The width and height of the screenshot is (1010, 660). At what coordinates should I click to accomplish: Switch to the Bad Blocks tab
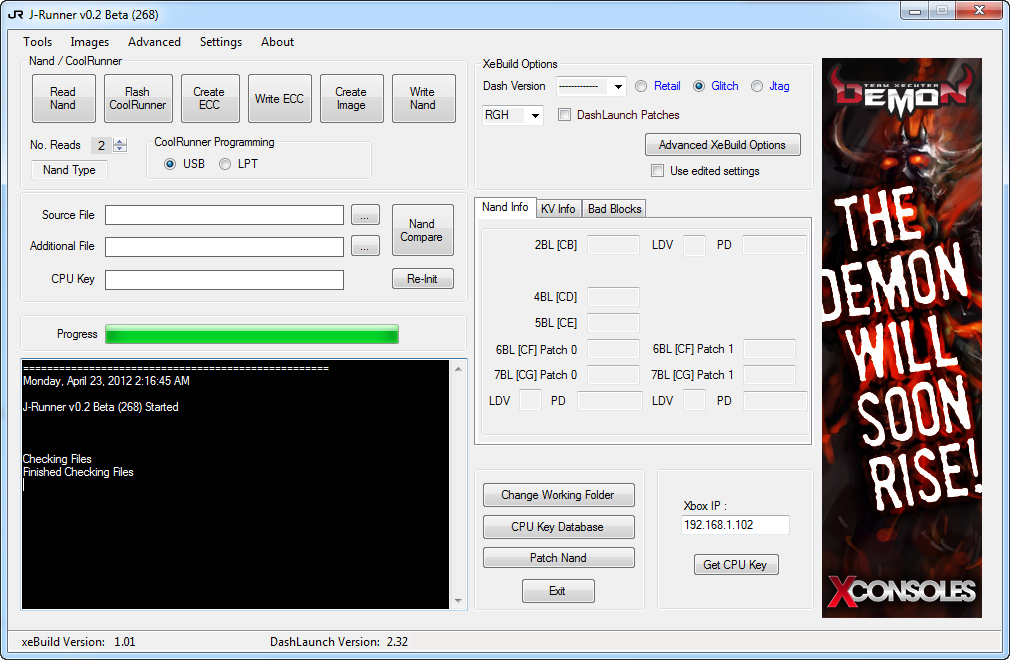pyautogui.click(x=615, y=208)
